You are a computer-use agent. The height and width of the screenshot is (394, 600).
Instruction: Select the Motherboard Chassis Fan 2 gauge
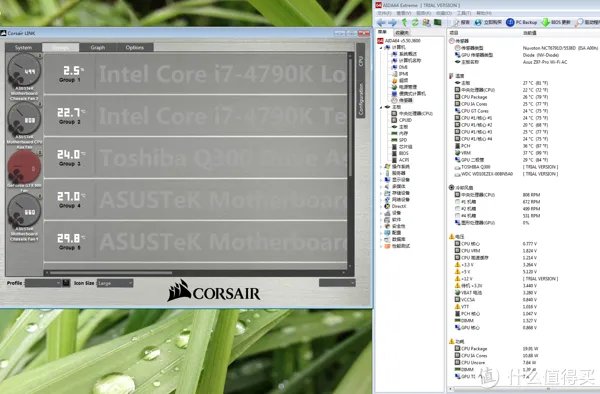[x=24, y=70]
